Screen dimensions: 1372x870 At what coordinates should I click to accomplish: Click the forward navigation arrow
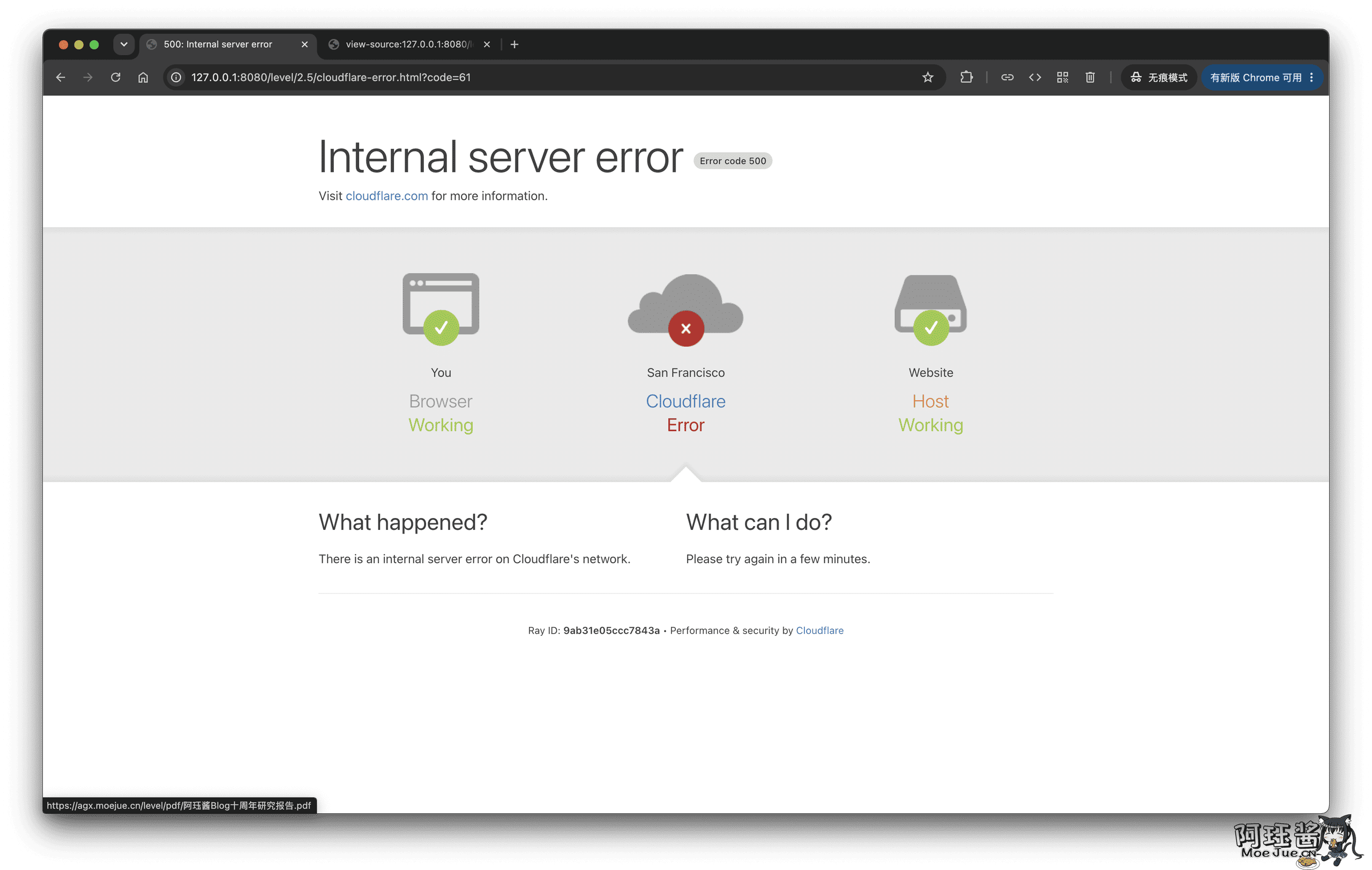(x=88, y=78)
